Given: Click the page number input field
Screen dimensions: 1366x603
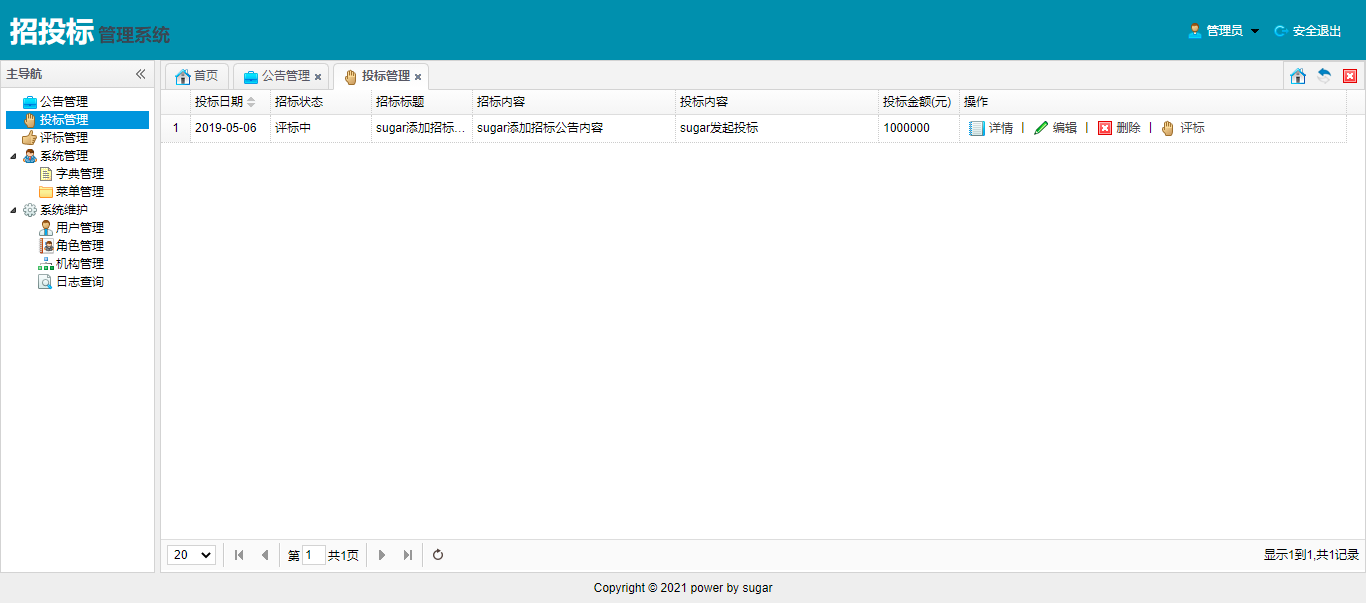Looking at the screenshot, I should point(313,555).
